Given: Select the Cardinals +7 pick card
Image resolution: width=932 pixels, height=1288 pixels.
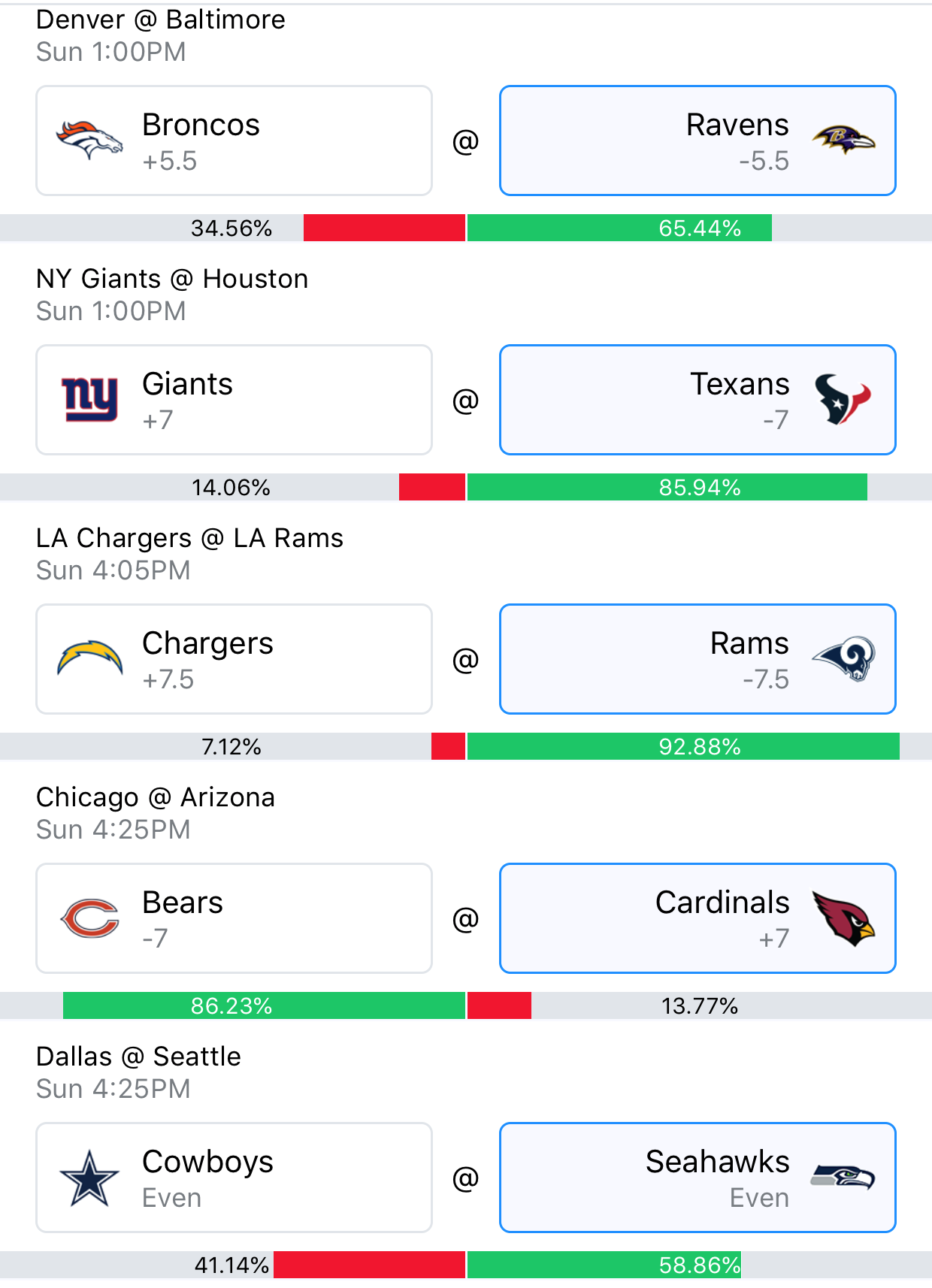Looking at the screenshot, I should coord(697,918).
